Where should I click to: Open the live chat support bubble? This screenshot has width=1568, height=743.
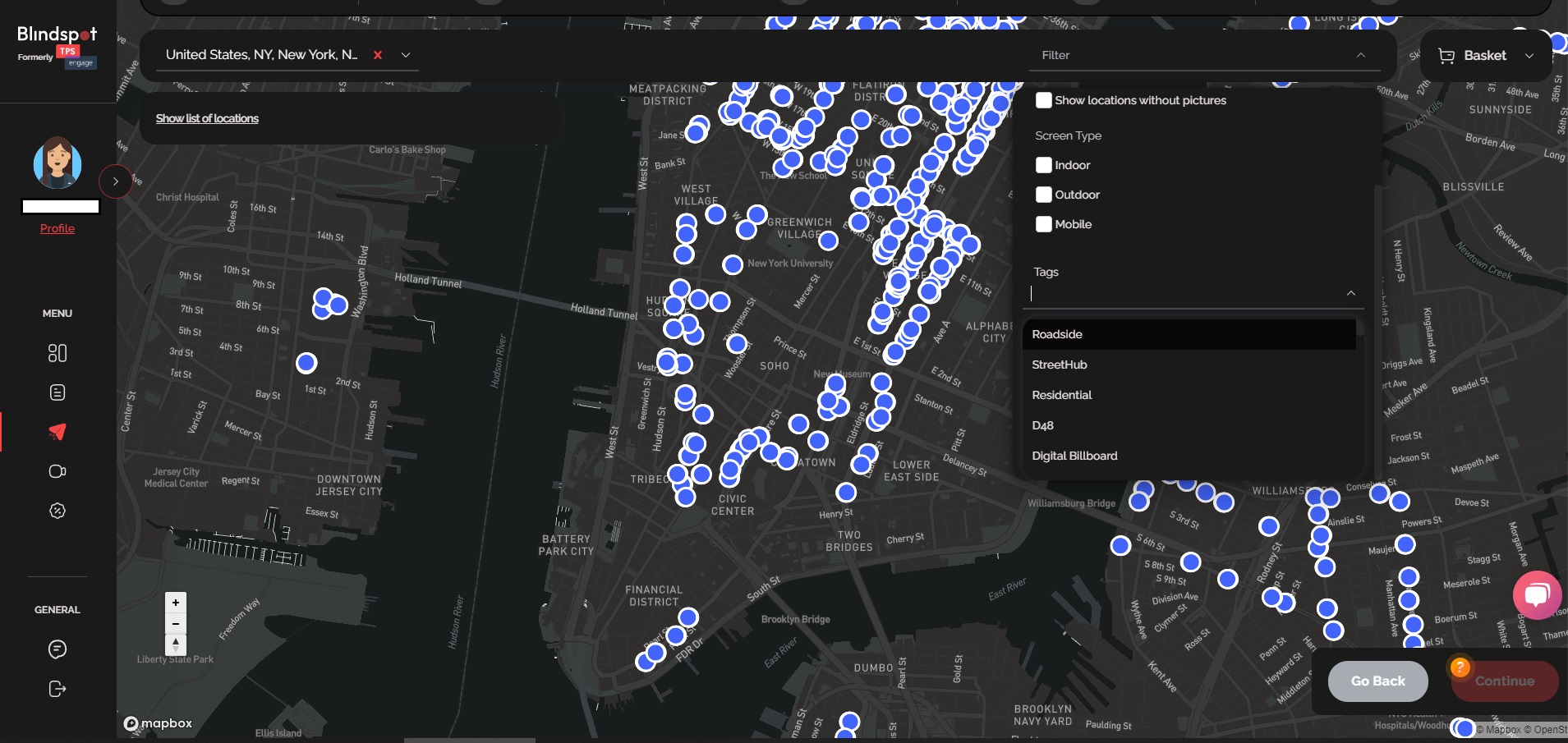1536,594
